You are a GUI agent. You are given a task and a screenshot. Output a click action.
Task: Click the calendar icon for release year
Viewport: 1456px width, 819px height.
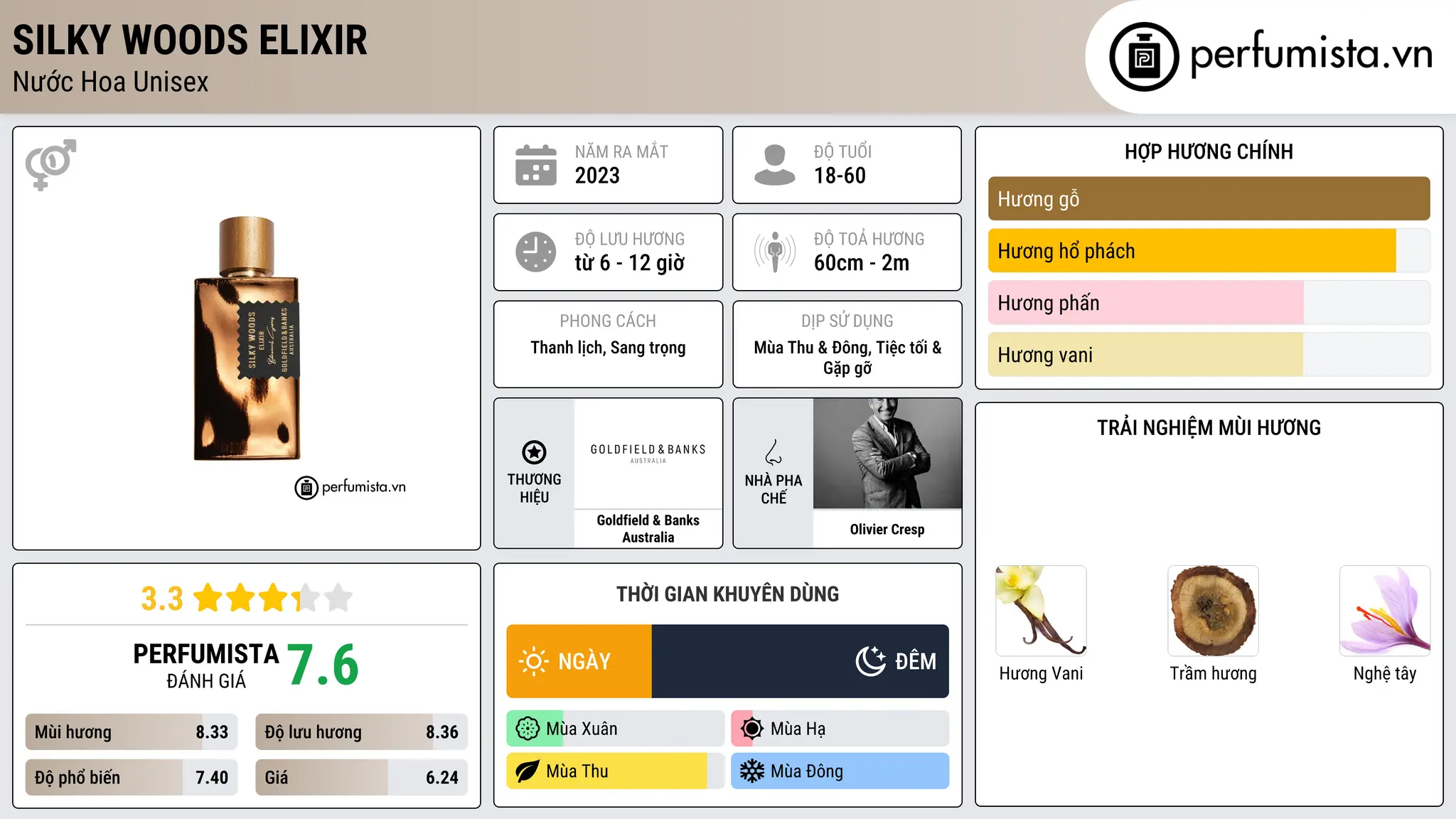click(536, 165)
